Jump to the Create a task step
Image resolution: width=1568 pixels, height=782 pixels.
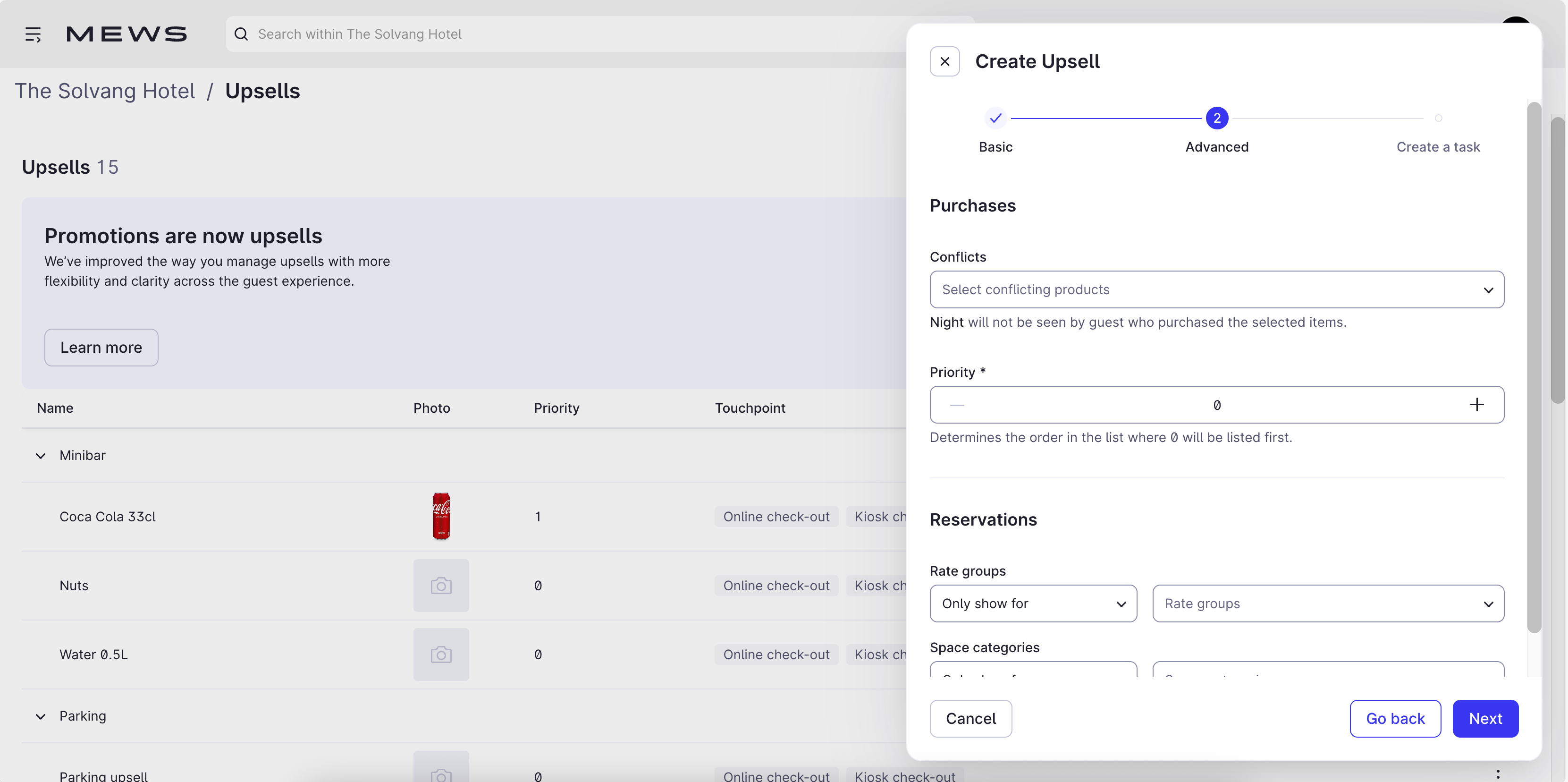coord(1438,118)
